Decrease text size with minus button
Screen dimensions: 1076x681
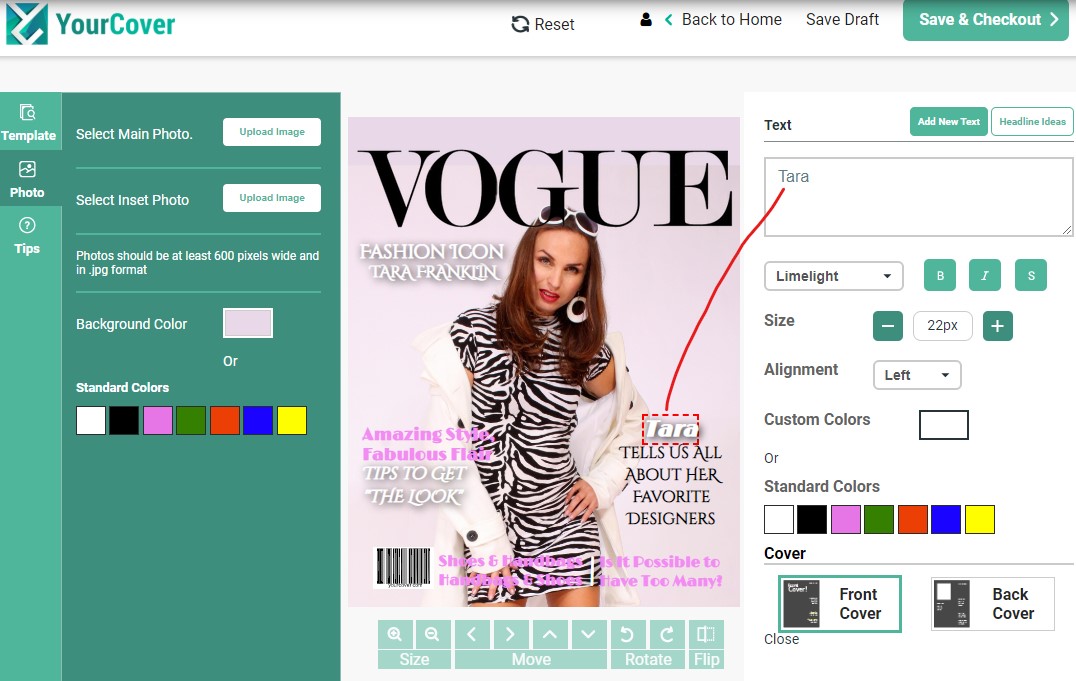coord(888,325)
